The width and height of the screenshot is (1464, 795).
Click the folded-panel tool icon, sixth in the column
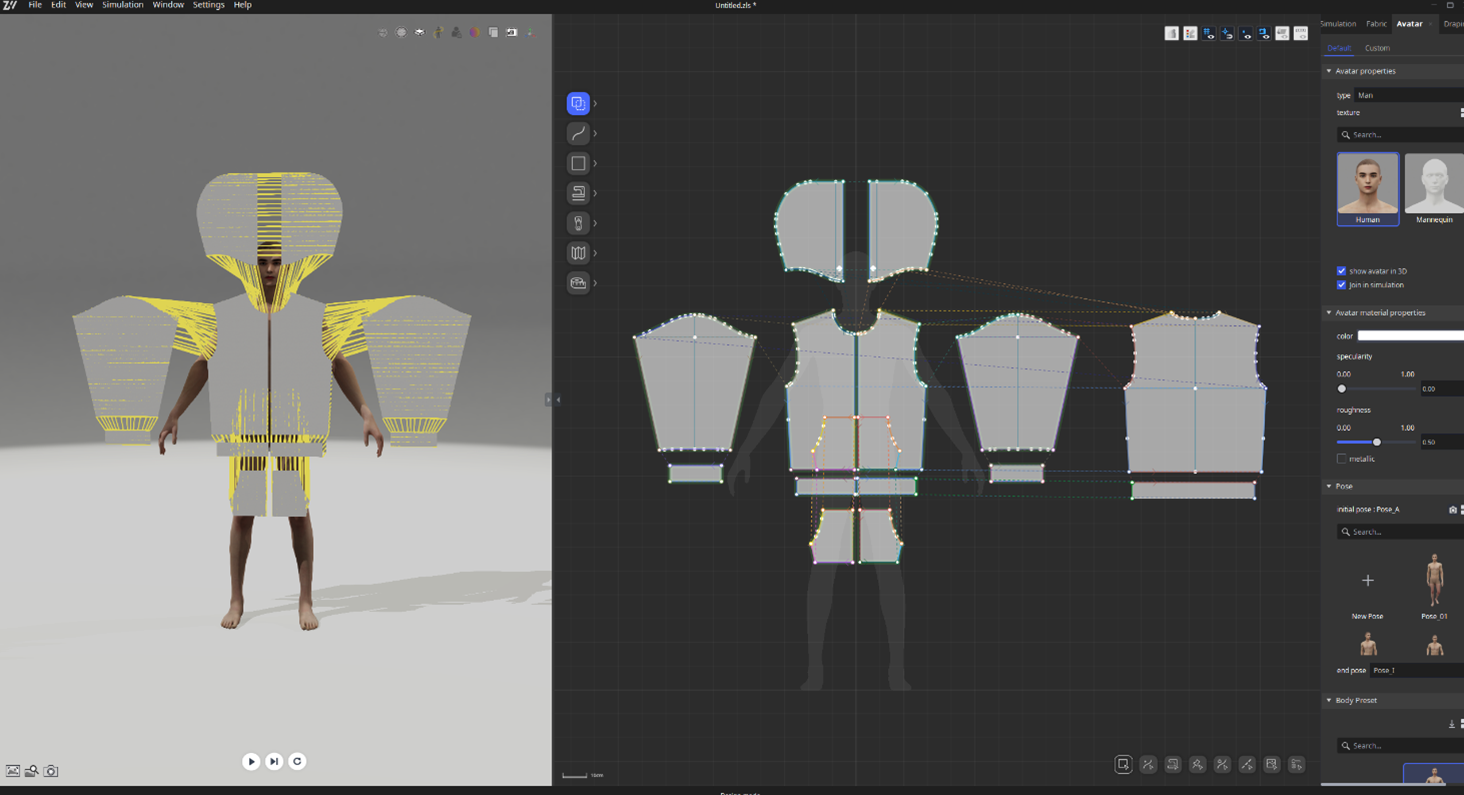578,253
